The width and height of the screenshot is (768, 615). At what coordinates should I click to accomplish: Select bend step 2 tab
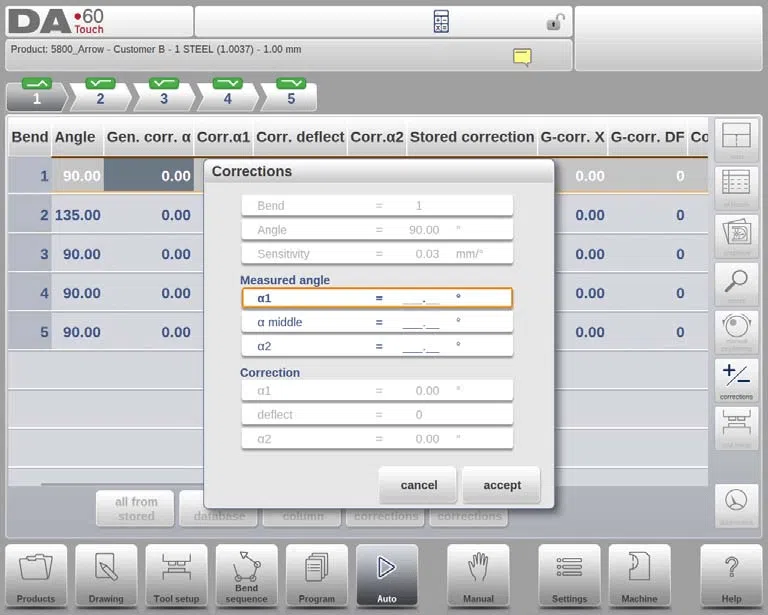coord(100,95)
